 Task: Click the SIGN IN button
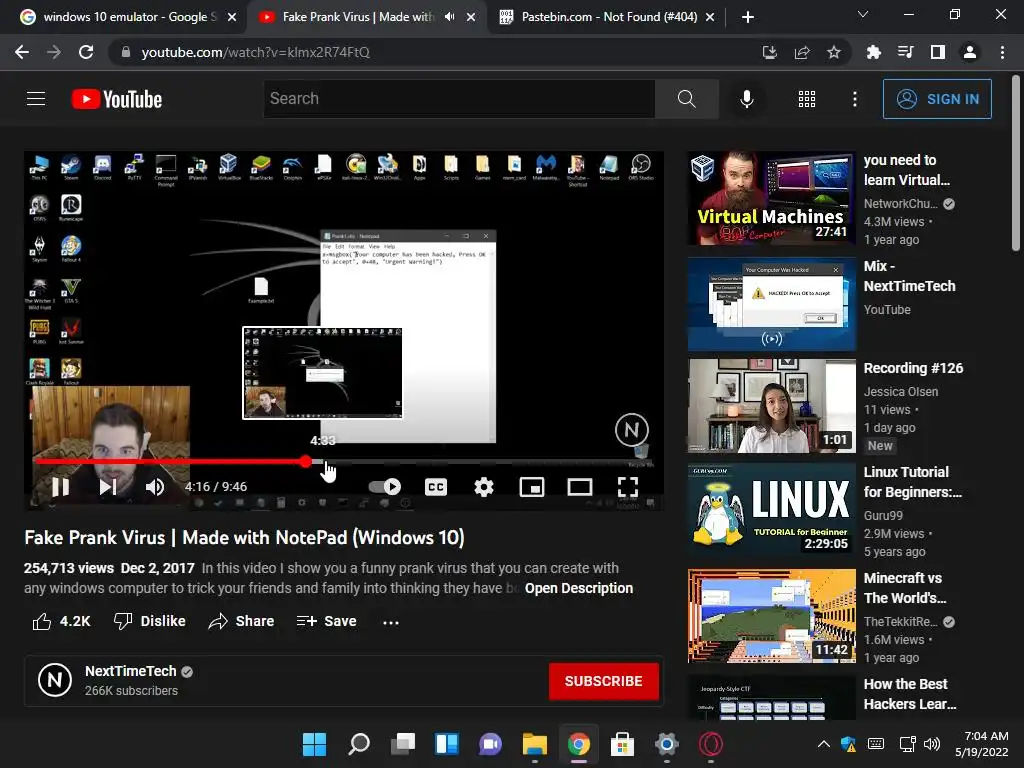pyautogui.click(x=937, y=99)
